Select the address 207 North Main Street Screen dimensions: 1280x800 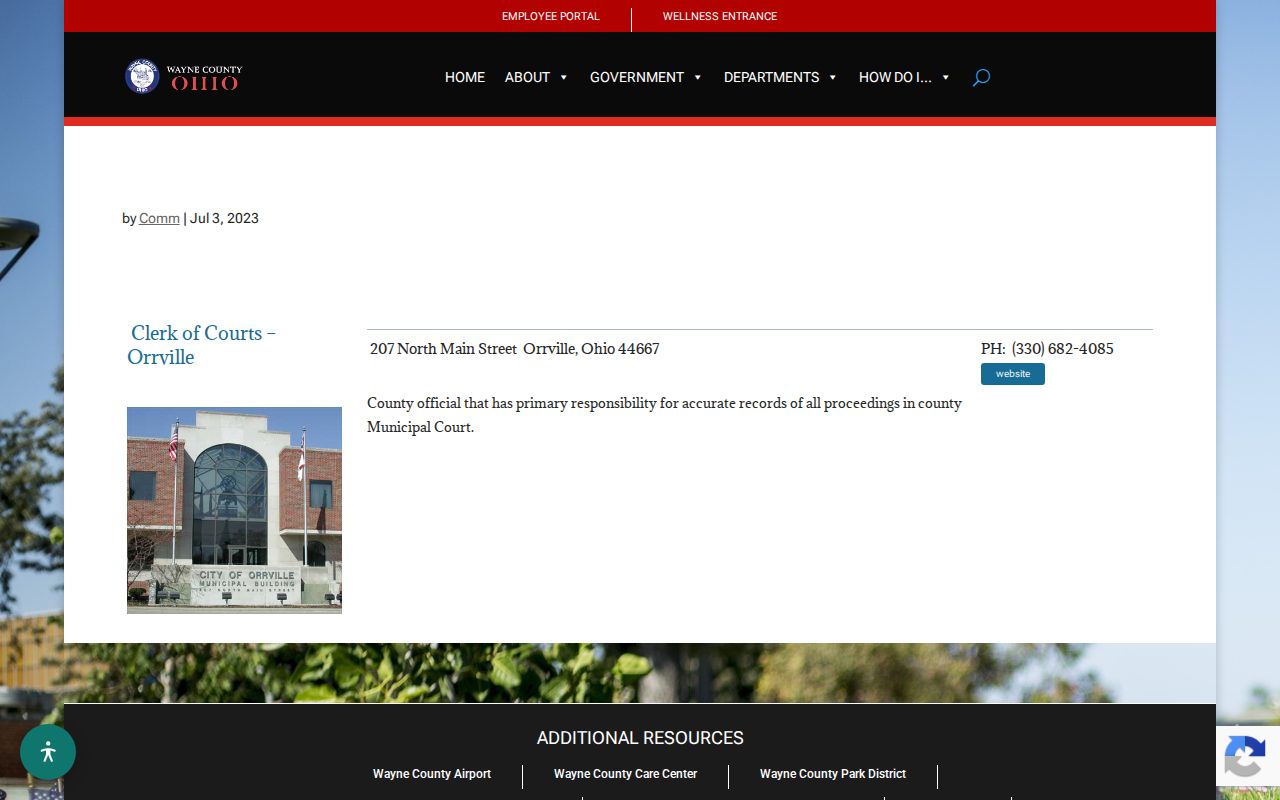coord(443,349)
